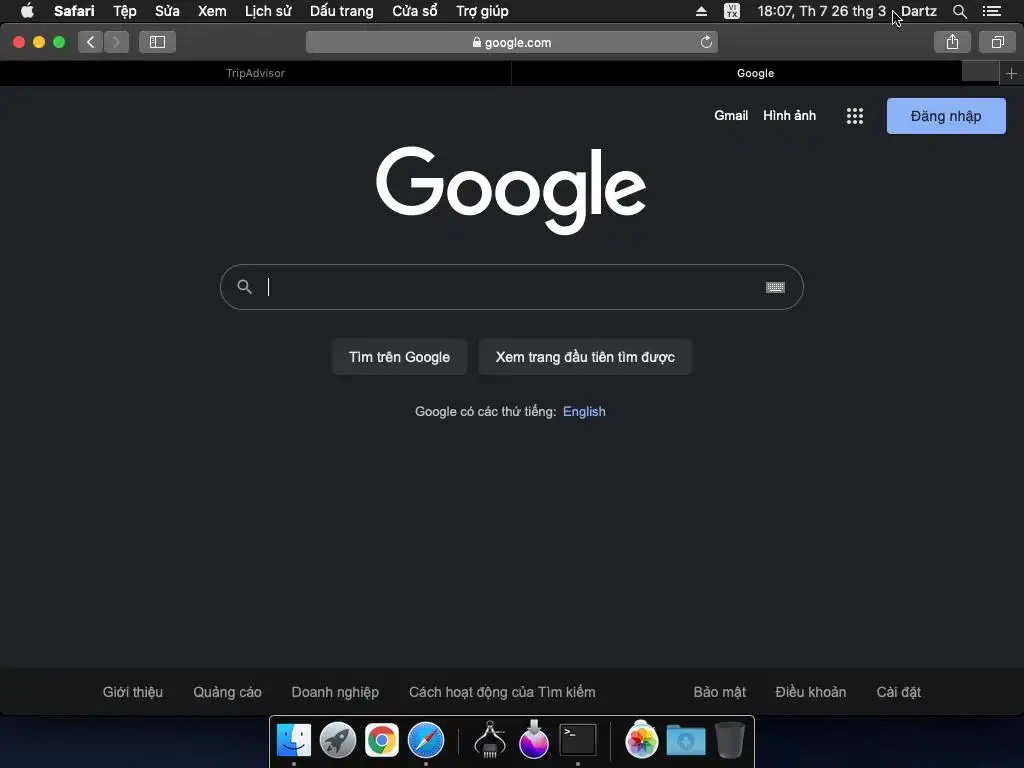Viewport: 1024px width, 768px height.
Task: Open Launchpad rocket in the Dock
Action: 338,741
